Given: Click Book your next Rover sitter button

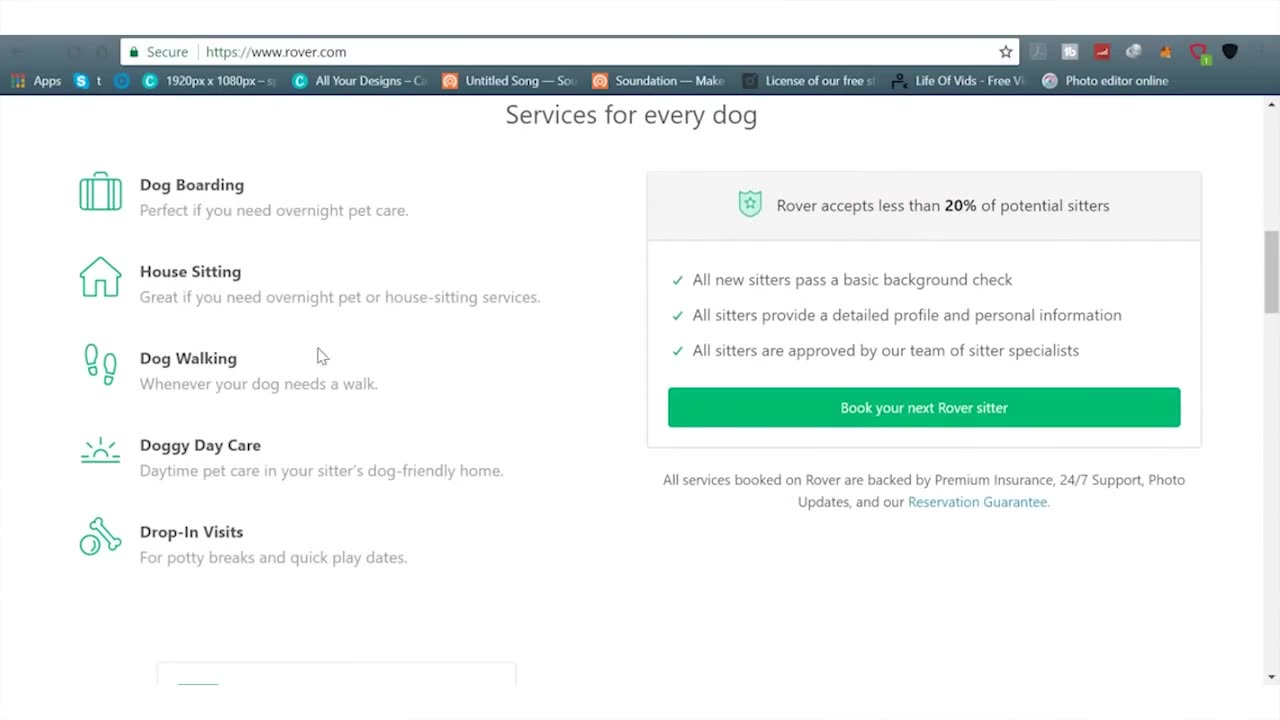Looking at the screenshot, I should coord(924,407).
